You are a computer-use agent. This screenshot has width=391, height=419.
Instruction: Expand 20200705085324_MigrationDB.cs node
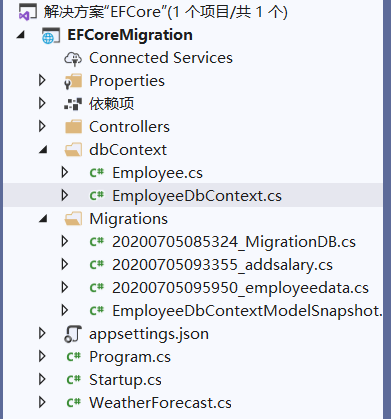[65, 241]
